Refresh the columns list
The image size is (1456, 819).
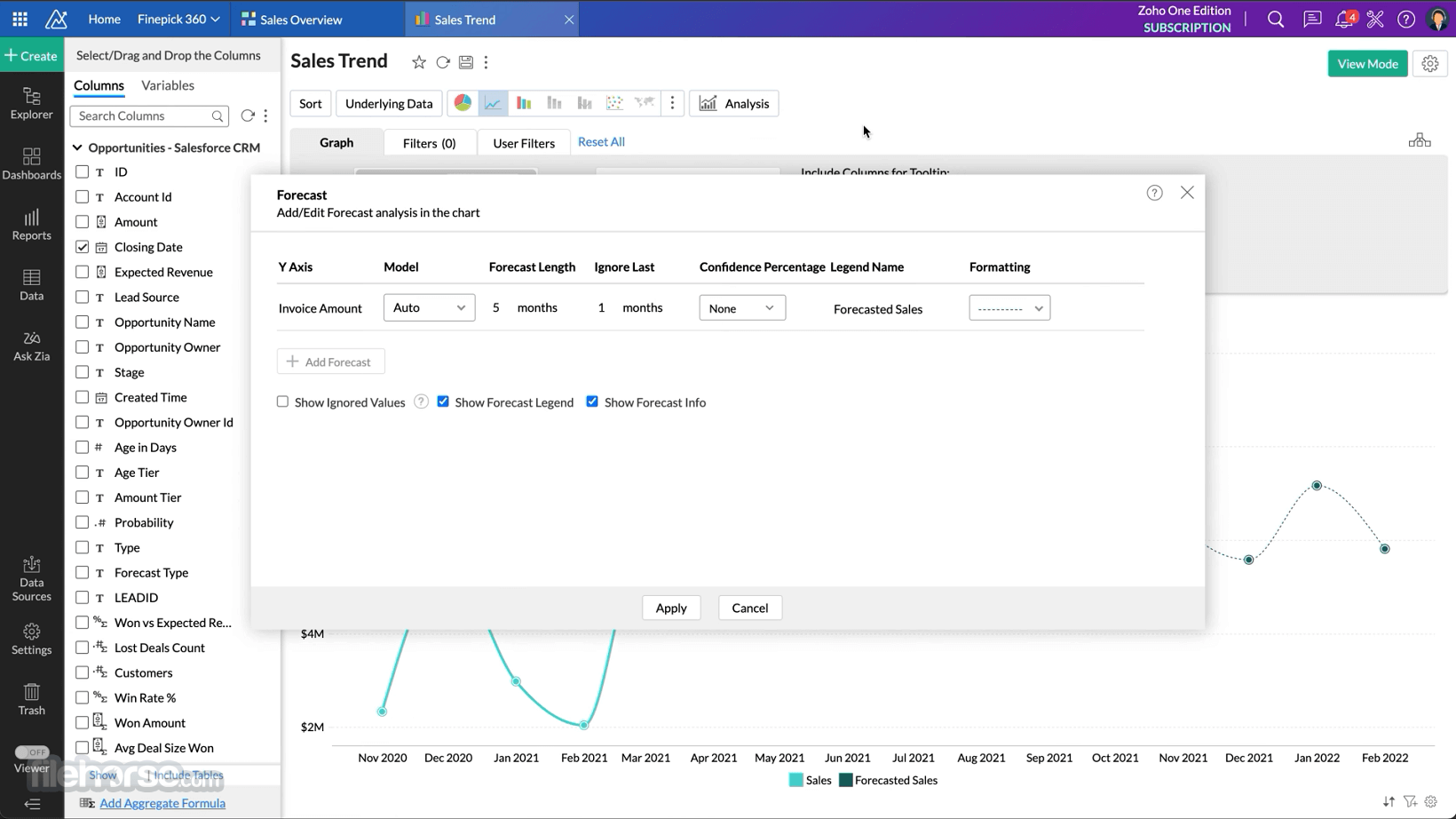point(248,116)
